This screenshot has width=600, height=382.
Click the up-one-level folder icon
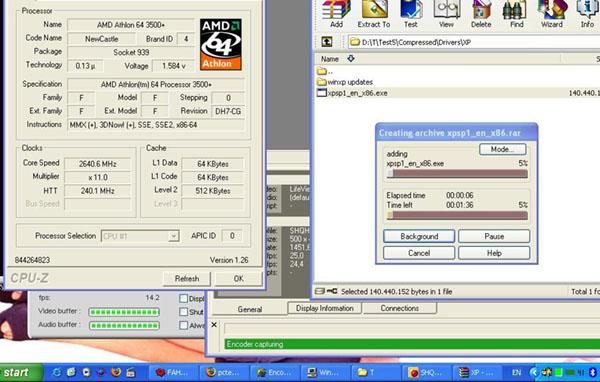click(326, 42)
